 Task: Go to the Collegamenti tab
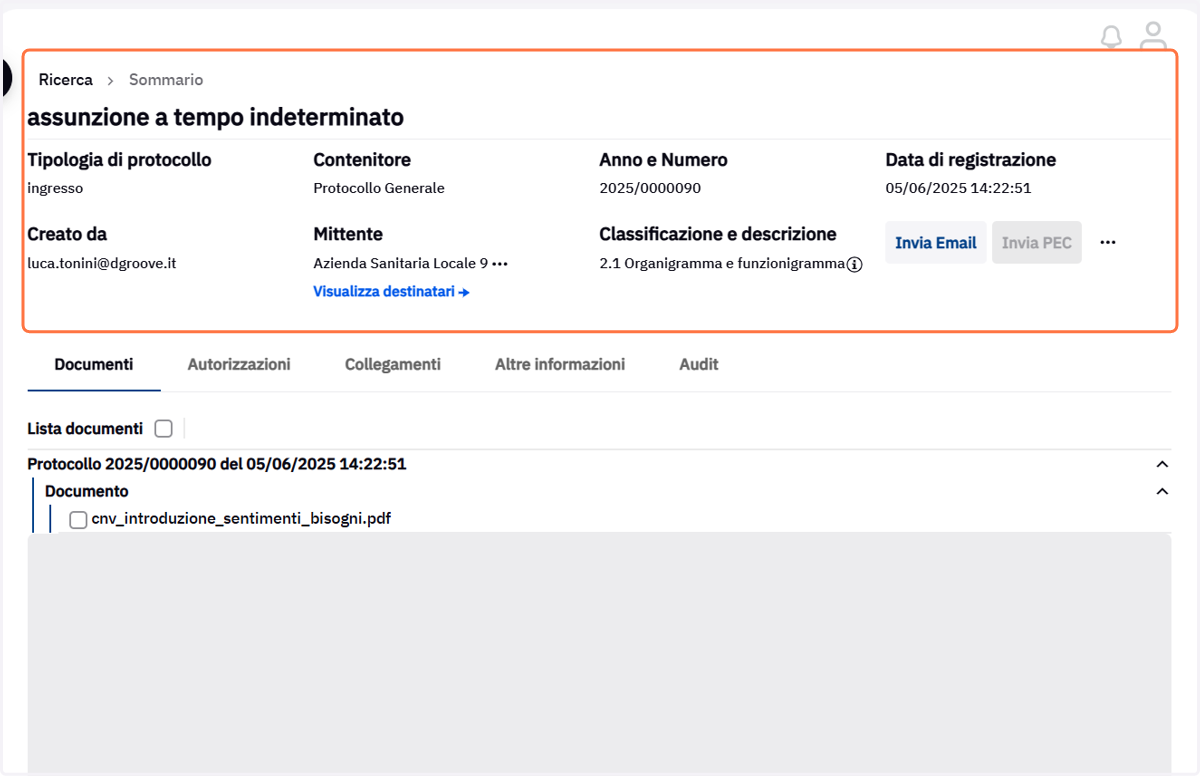point(393,365)
